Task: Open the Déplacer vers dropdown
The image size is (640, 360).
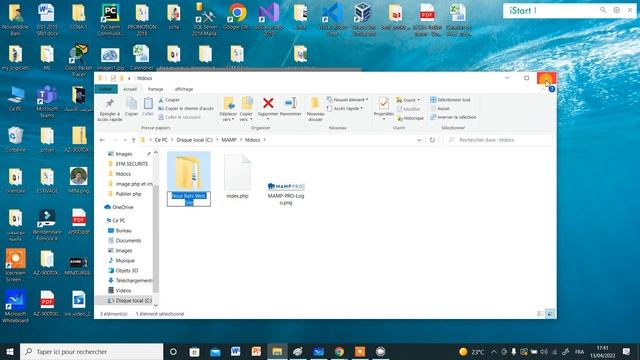Action: [x=228, y=117]
